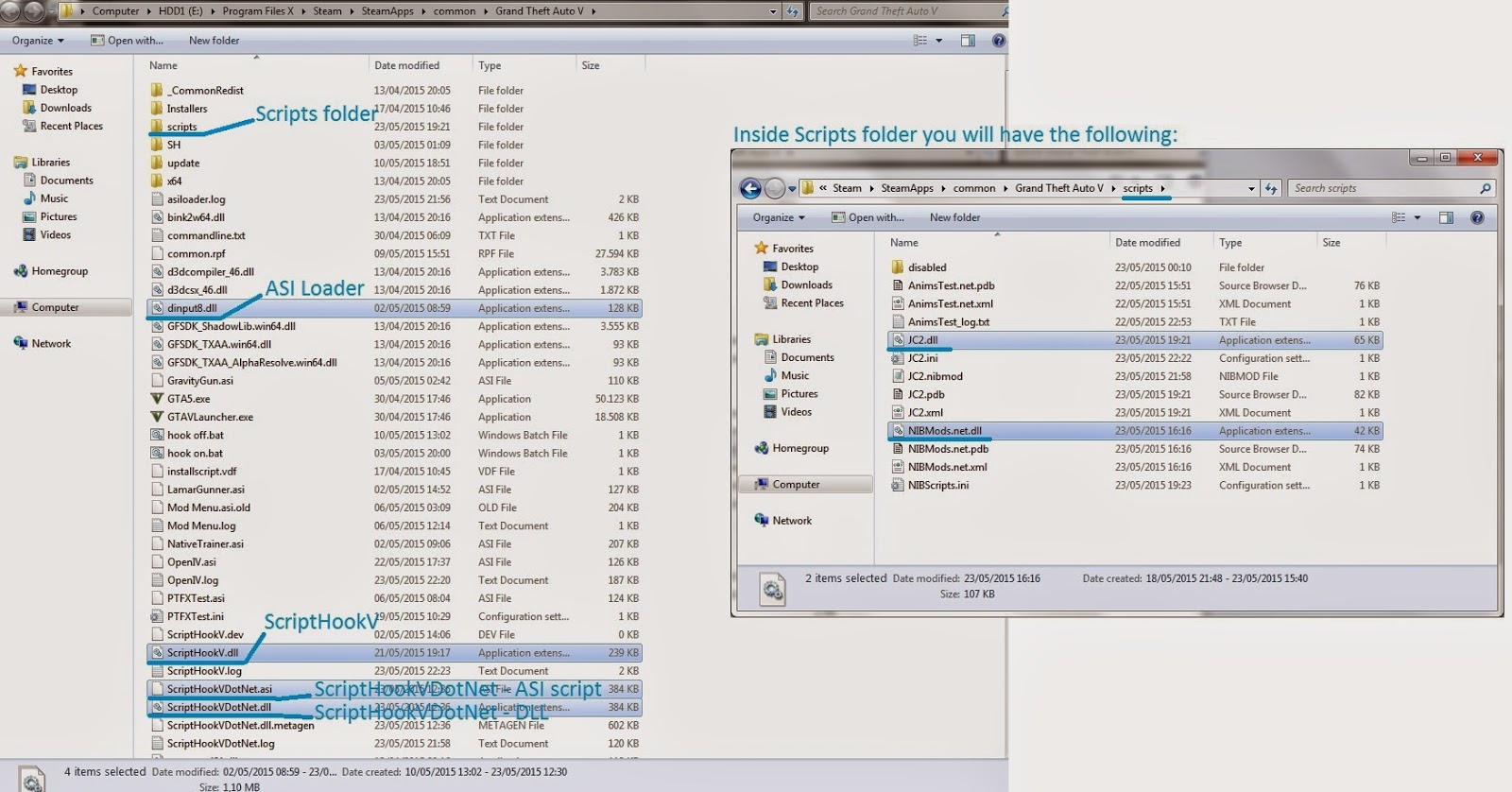The image size is (1512, 792).
Task: Open Documents library in scripts window sidebar
Action: (x=807, y=357)
